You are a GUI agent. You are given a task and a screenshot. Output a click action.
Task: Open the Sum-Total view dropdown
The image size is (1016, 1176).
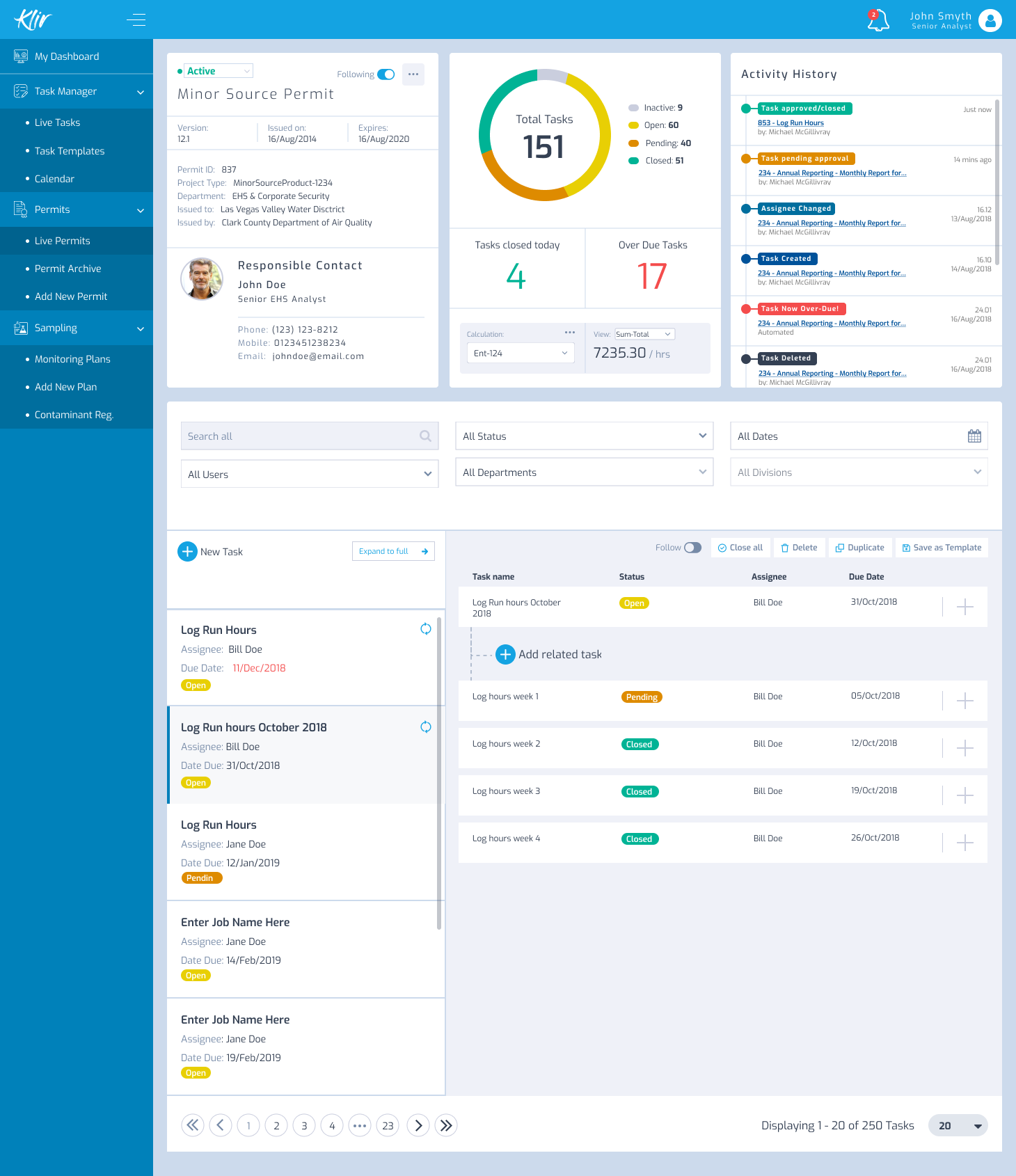click(644, 334)
